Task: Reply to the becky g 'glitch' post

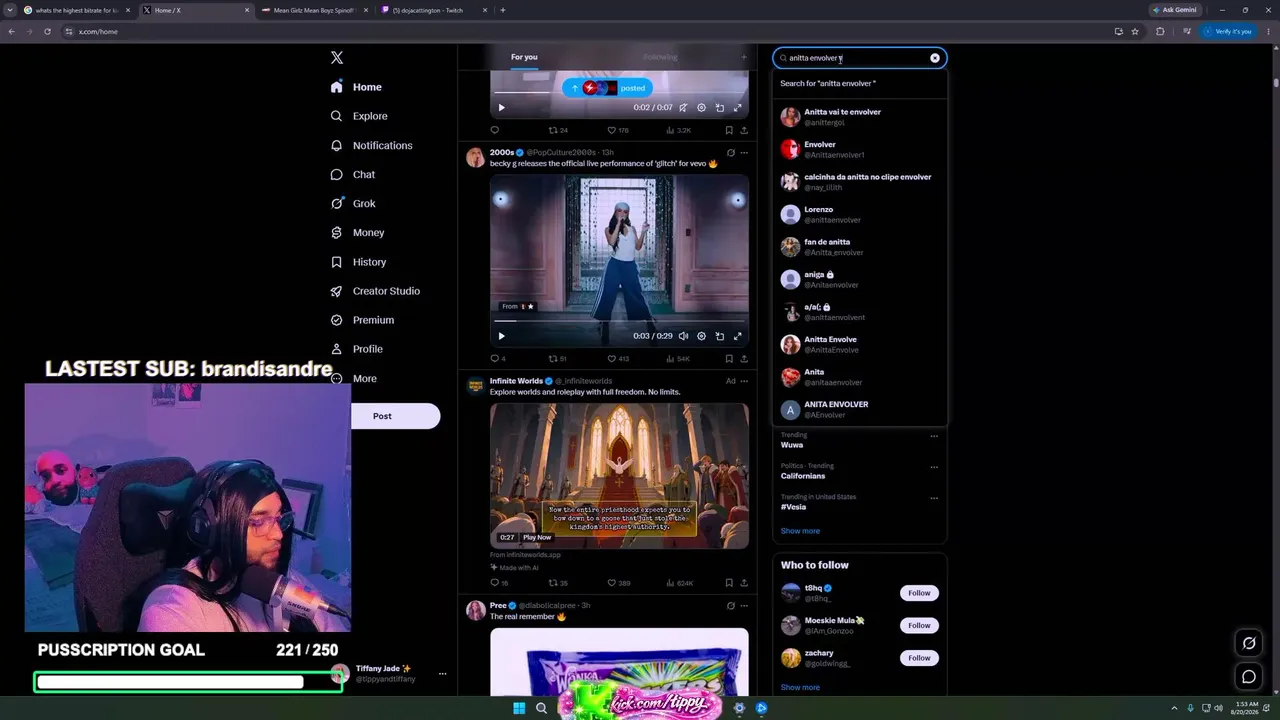Action: pyautogui.click(x=497, y=358)
